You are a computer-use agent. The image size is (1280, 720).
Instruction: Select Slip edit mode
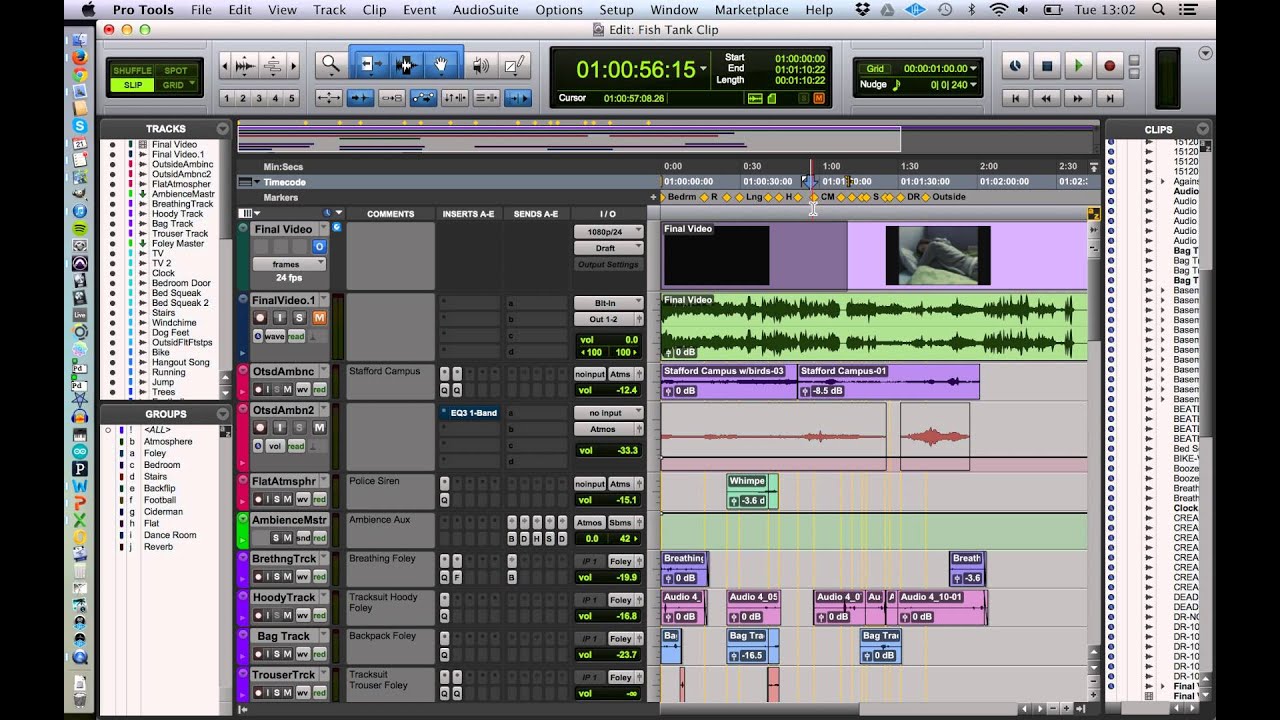[132, 85]
